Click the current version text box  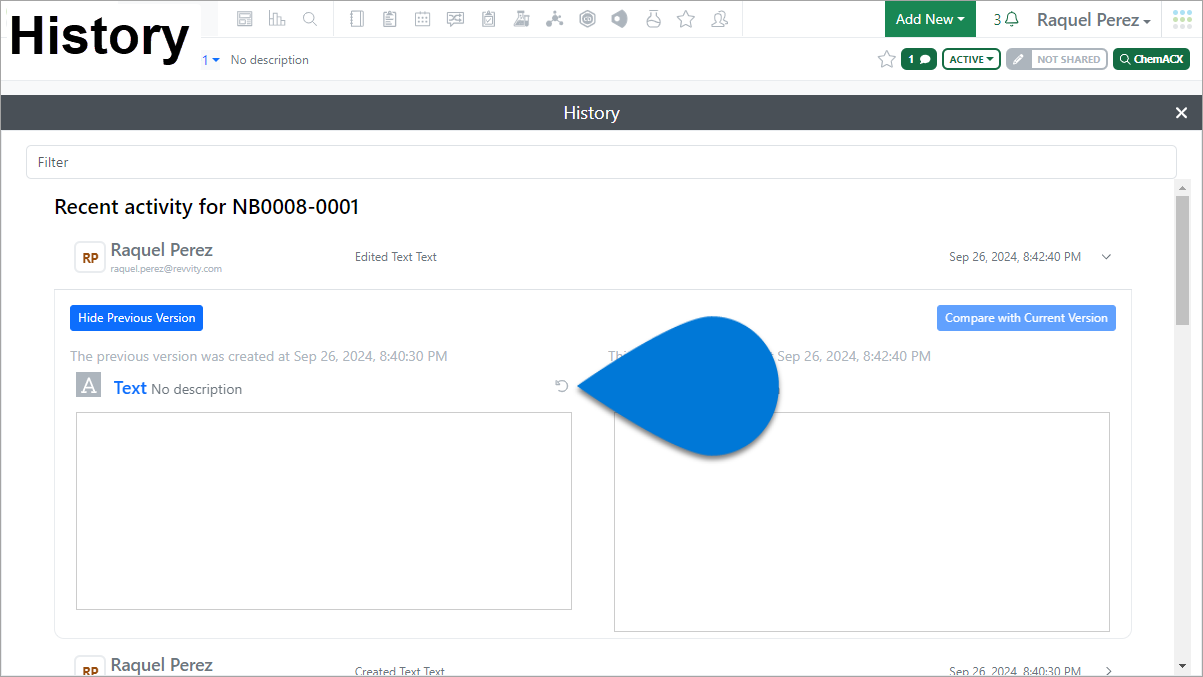[x=862, y=522]
